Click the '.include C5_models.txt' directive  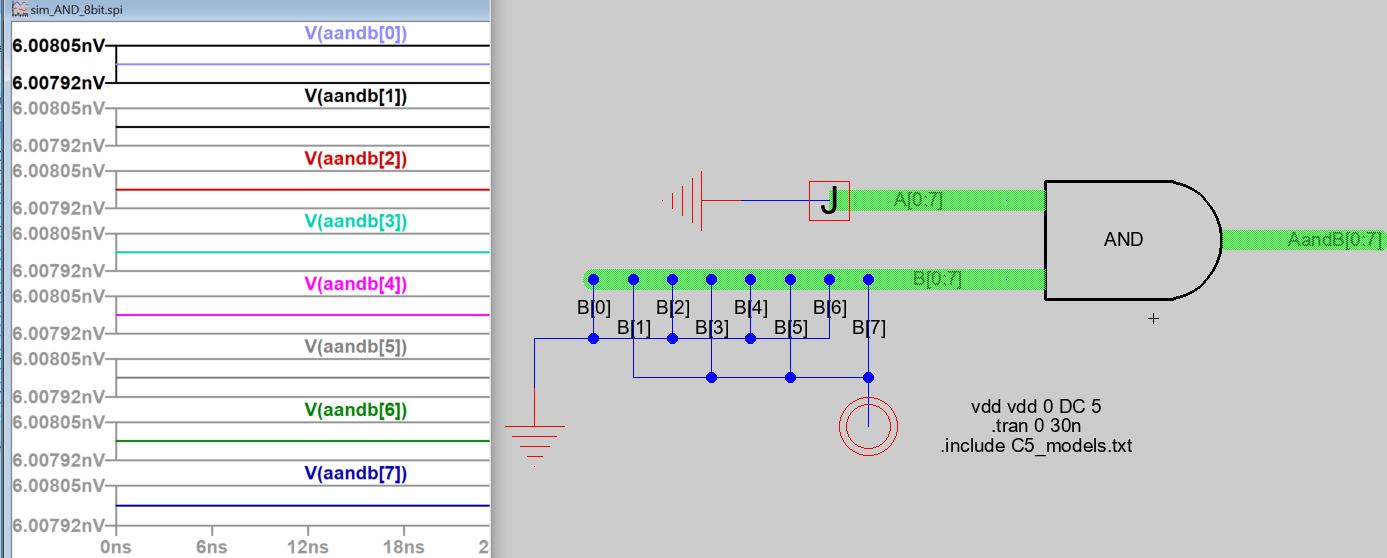coord(1036,446)
